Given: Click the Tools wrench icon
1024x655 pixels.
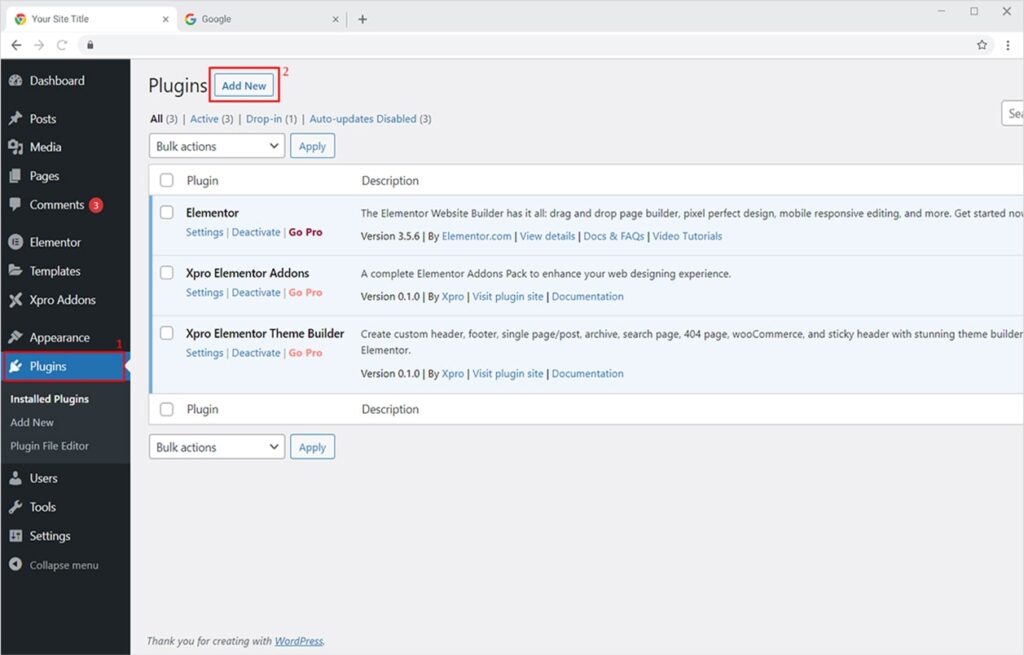Looking at the screenshot, I should (x=15, y=507).
